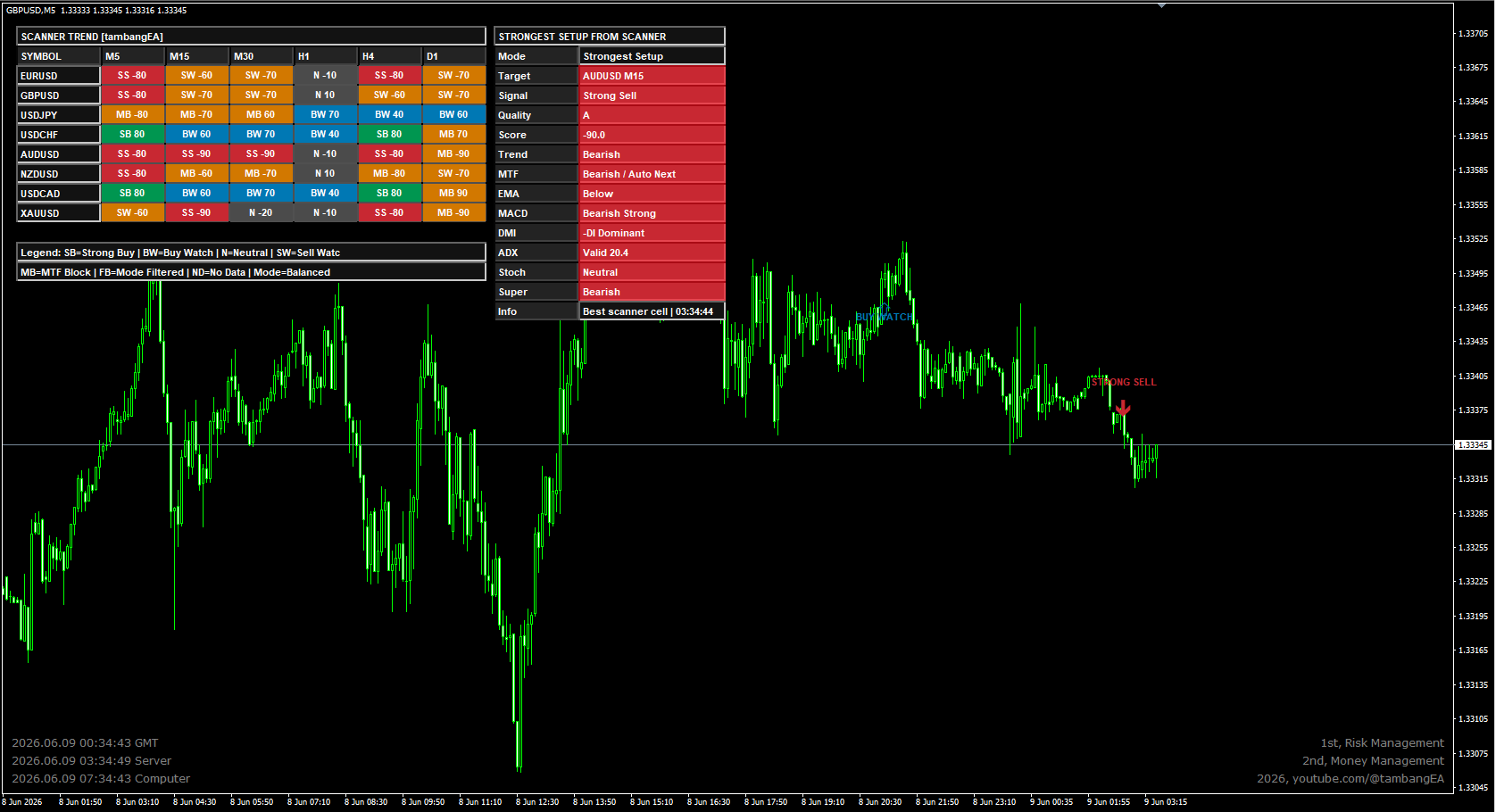The height and width of the screenshot is (812, 1496).
Task: Click the Info value Best scanner cell
Action: (652, 311)
